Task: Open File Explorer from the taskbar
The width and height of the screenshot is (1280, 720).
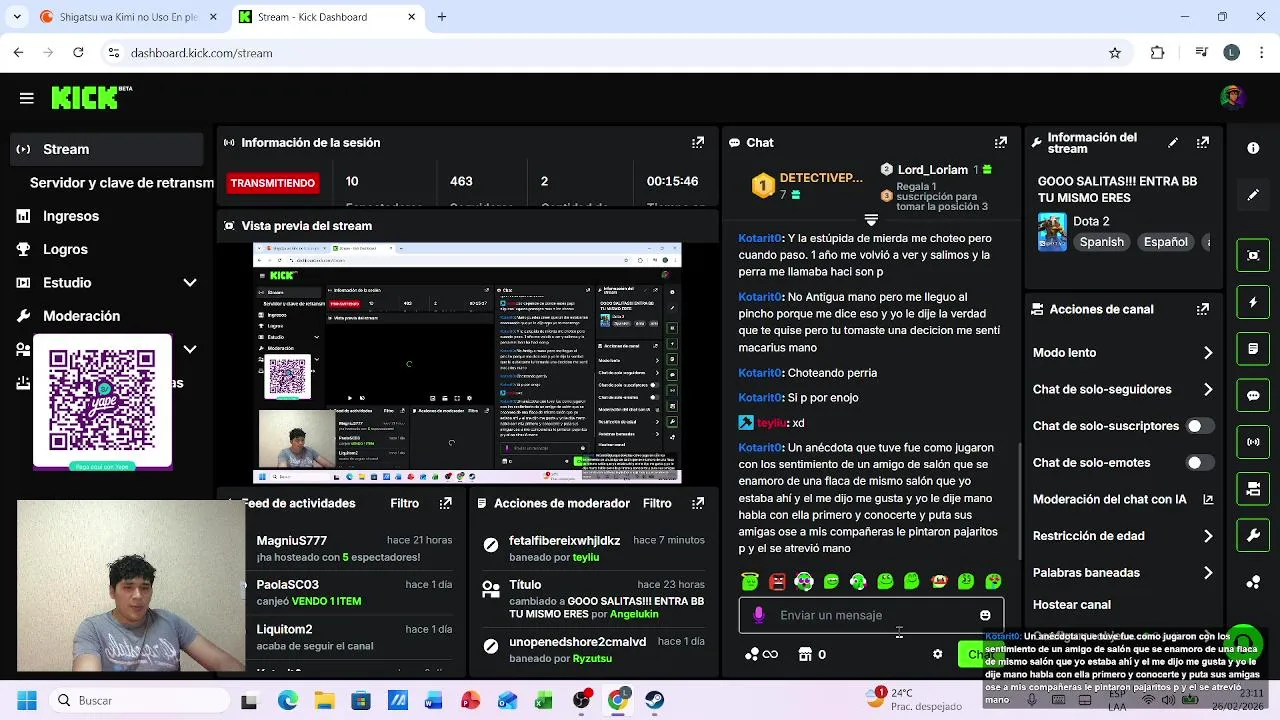Action: 324,701
